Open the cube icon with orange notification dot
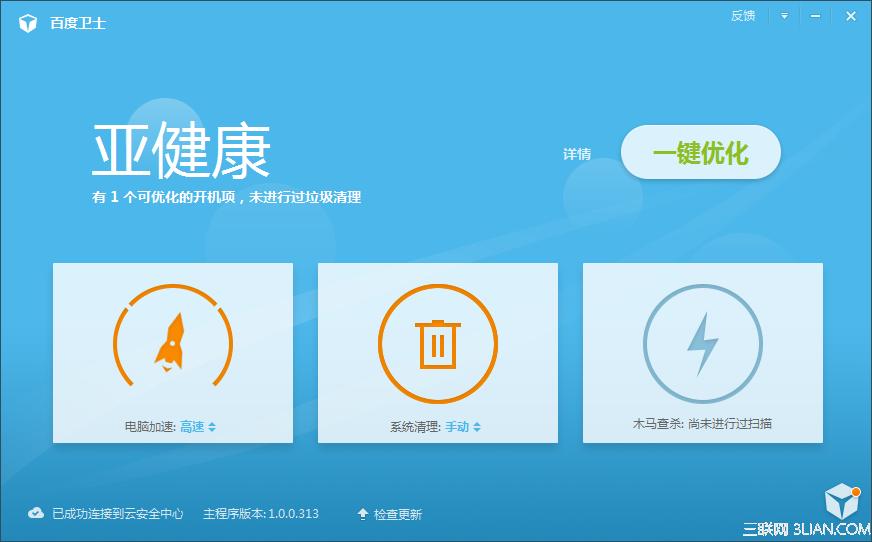 [x=840, y=502]
